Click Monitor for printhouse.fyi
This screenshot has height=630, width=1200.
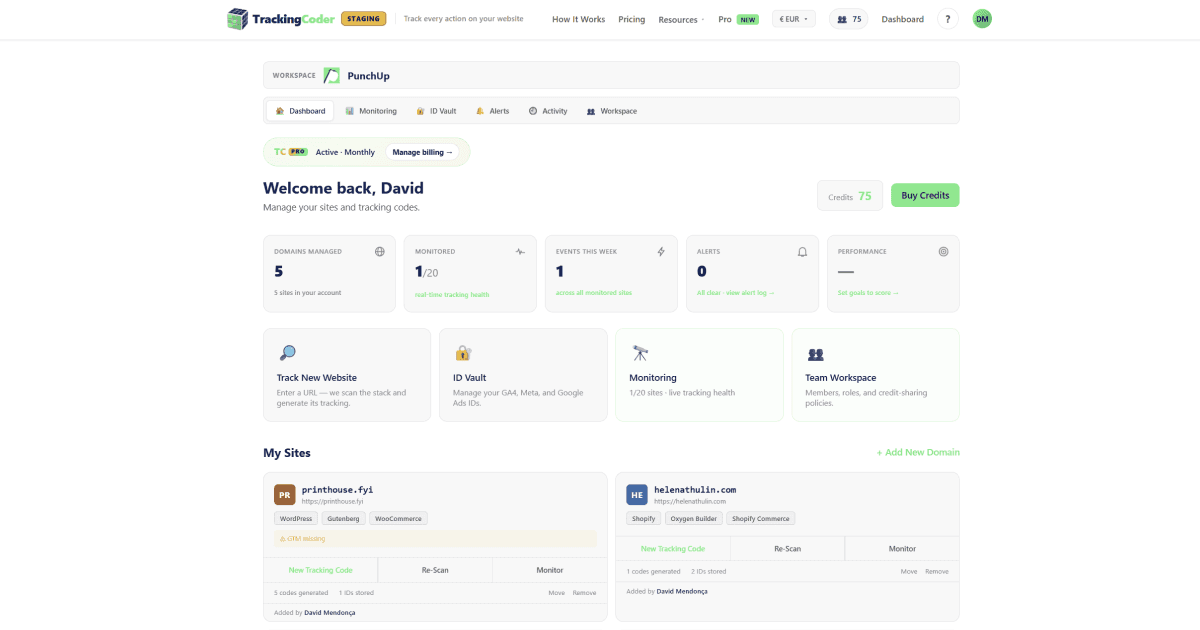tap(550, 570)
